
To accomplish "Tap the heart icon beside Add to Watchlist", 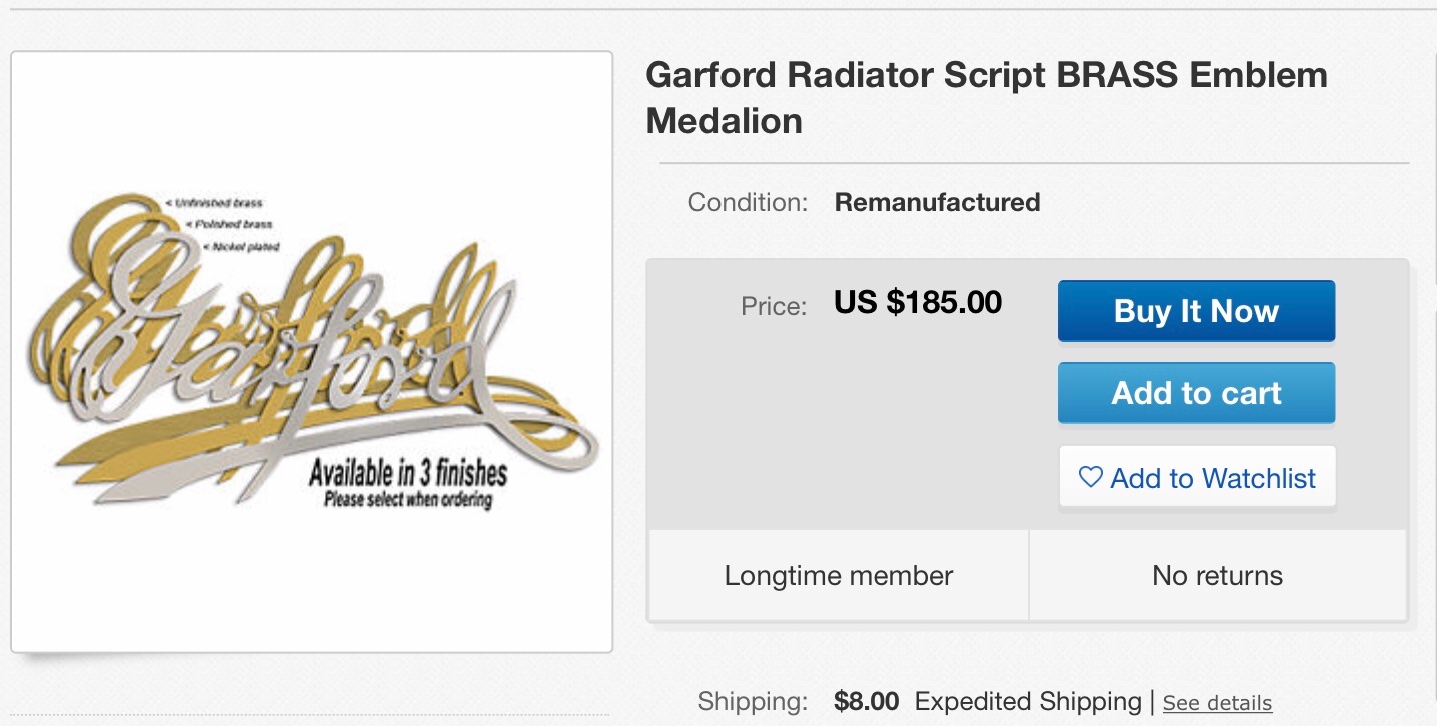I will [x=1090, y=477].
